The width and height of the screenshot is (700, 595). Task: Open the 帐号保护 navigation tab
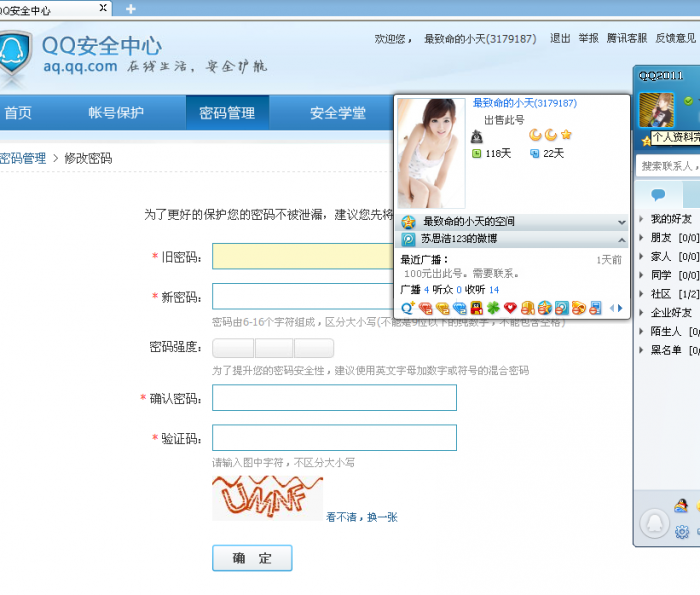coord(116,113)
